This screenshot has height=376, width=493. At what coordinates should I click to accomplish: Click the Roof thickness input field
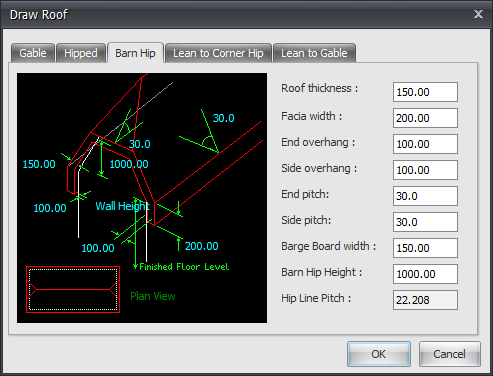(x=425, y=92)
